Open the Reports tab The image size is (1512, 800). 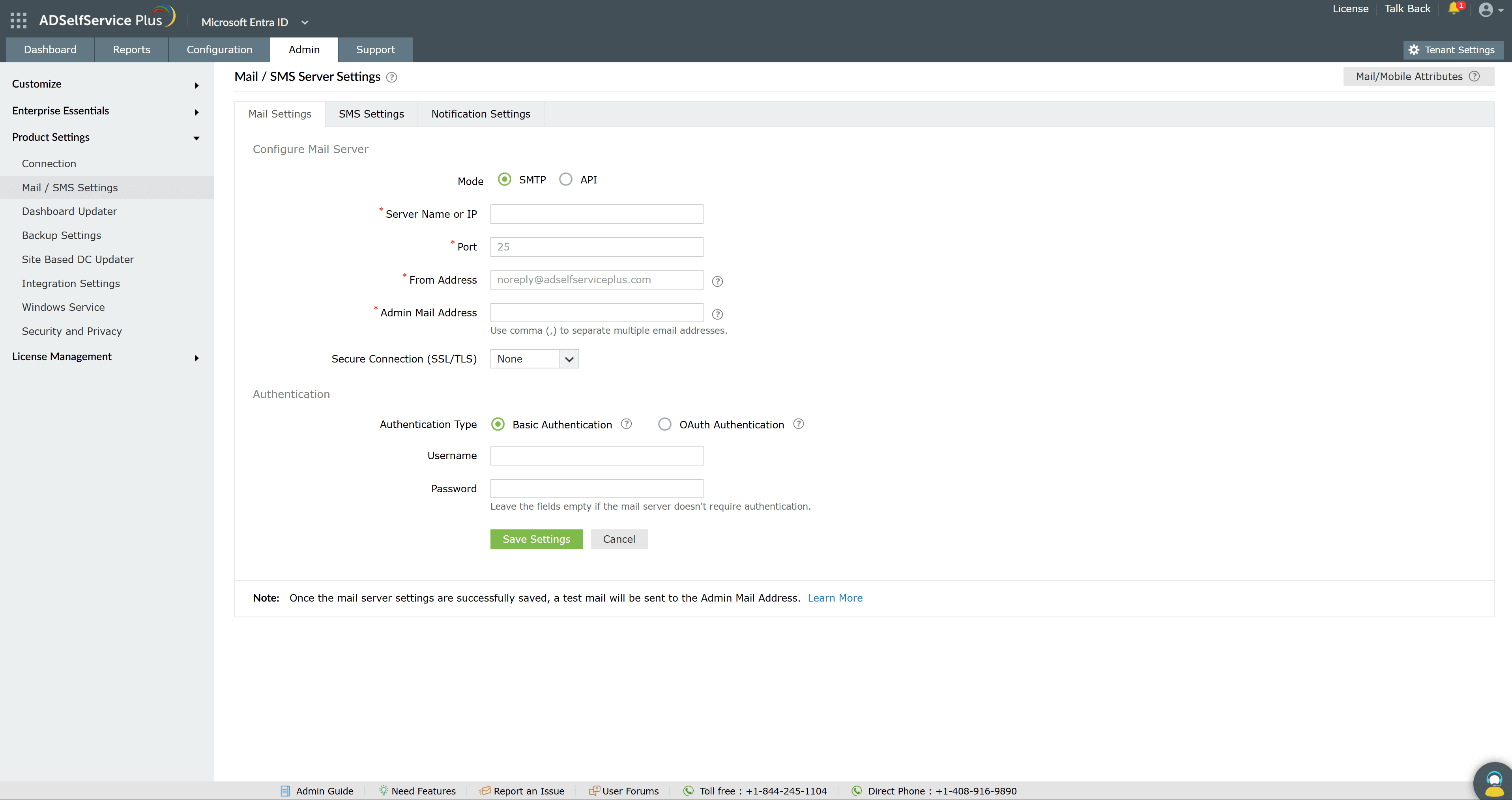[x=131, y=50]
